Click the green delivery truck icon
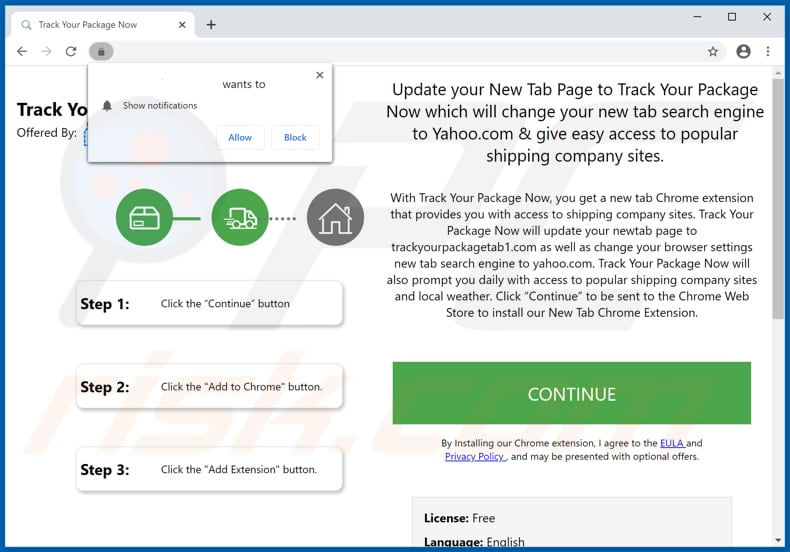This screenshot has height=552, width=790. (x=240, y=217)
